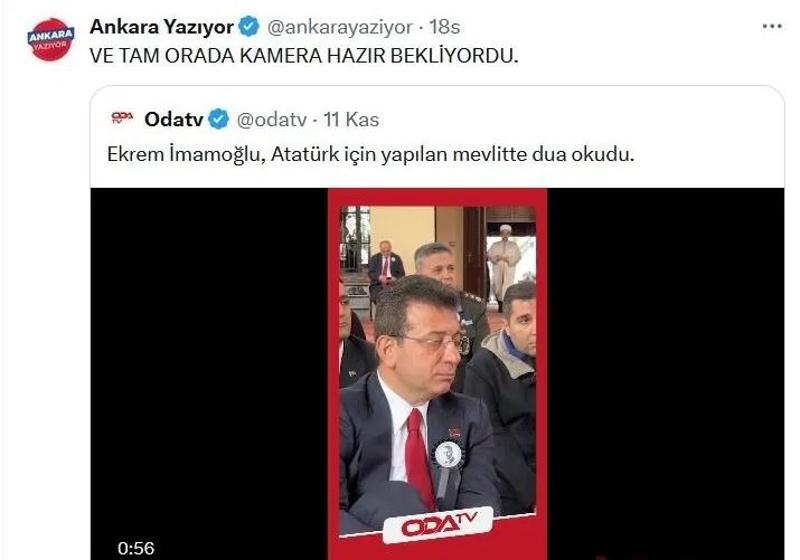Click Odatv verified checkmark badge
This screenshot has height=560, width=800.
pyautogui.click(x=219, y=119)
